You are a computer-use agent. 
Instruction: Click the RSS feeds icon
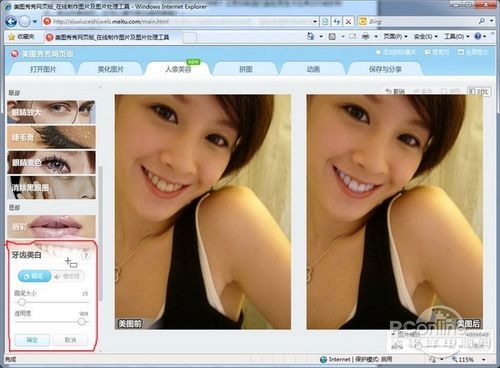pyautogui.click(x=332, y=36)
